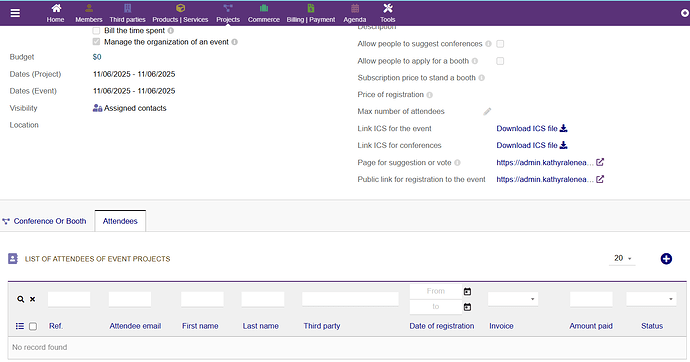
Task: Open public registration URL link
Action: pyautogui.click(x=545, y=179)
